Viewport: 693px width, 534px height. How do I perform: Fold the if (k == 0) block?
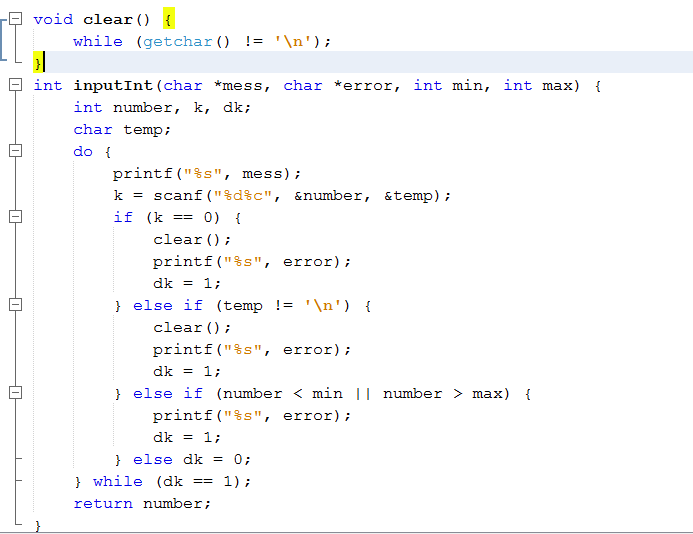[15, 217]
